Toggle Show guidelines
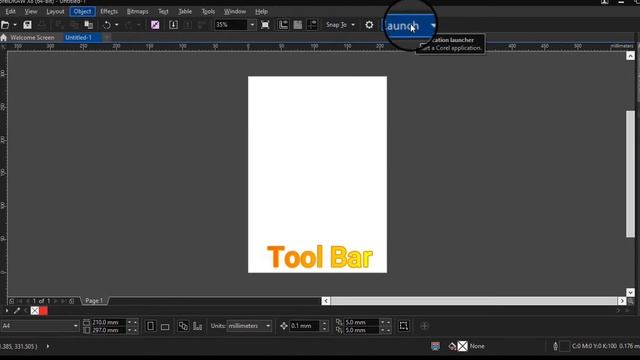The width and height of the screenshot is (640, 360). point(312,25)
